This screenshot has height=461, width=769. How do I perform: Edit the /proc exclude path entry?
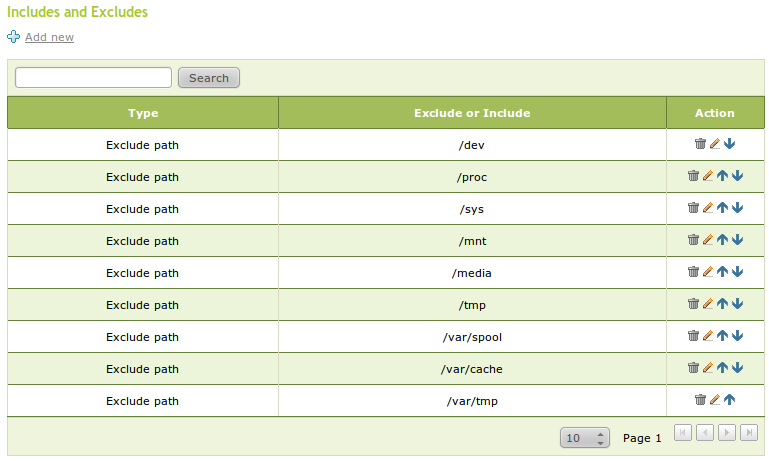tap(707, 176)
